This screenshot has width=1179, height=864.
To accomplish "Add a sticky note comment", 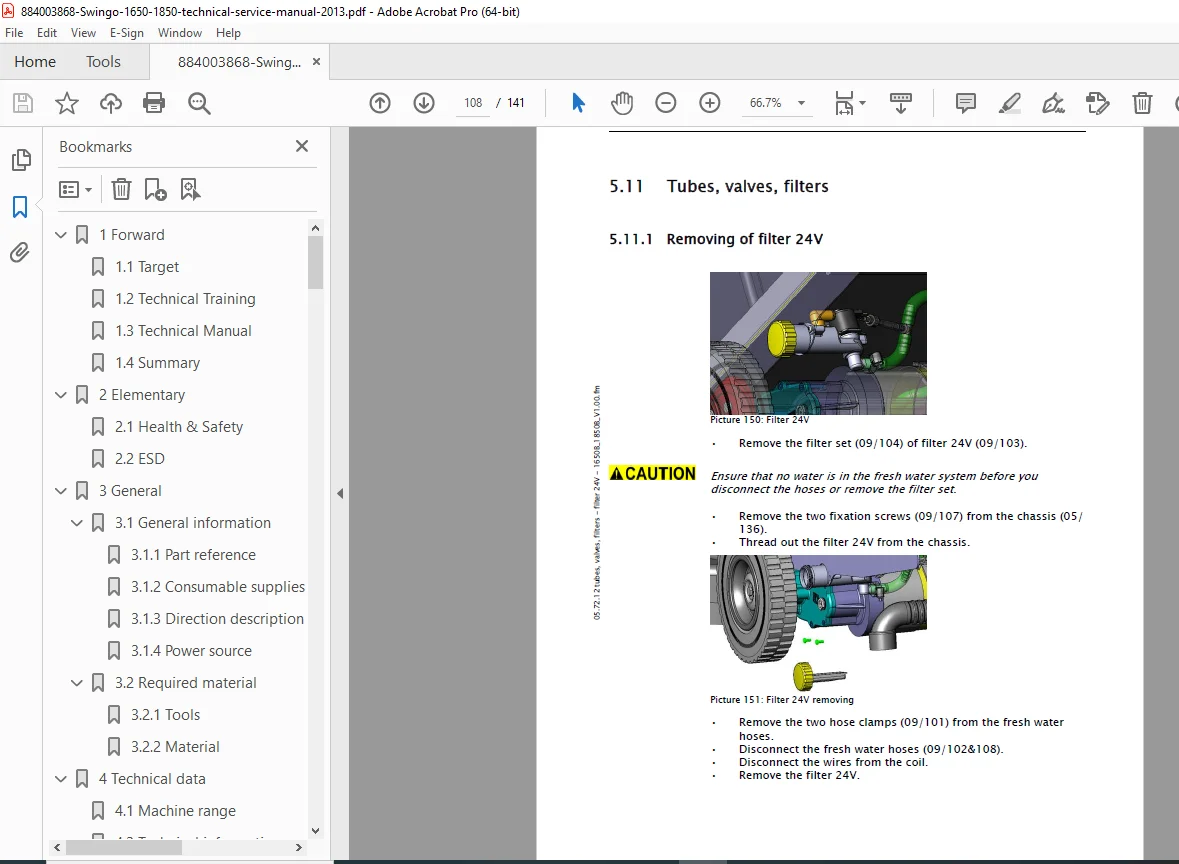I will coord(965,103).
